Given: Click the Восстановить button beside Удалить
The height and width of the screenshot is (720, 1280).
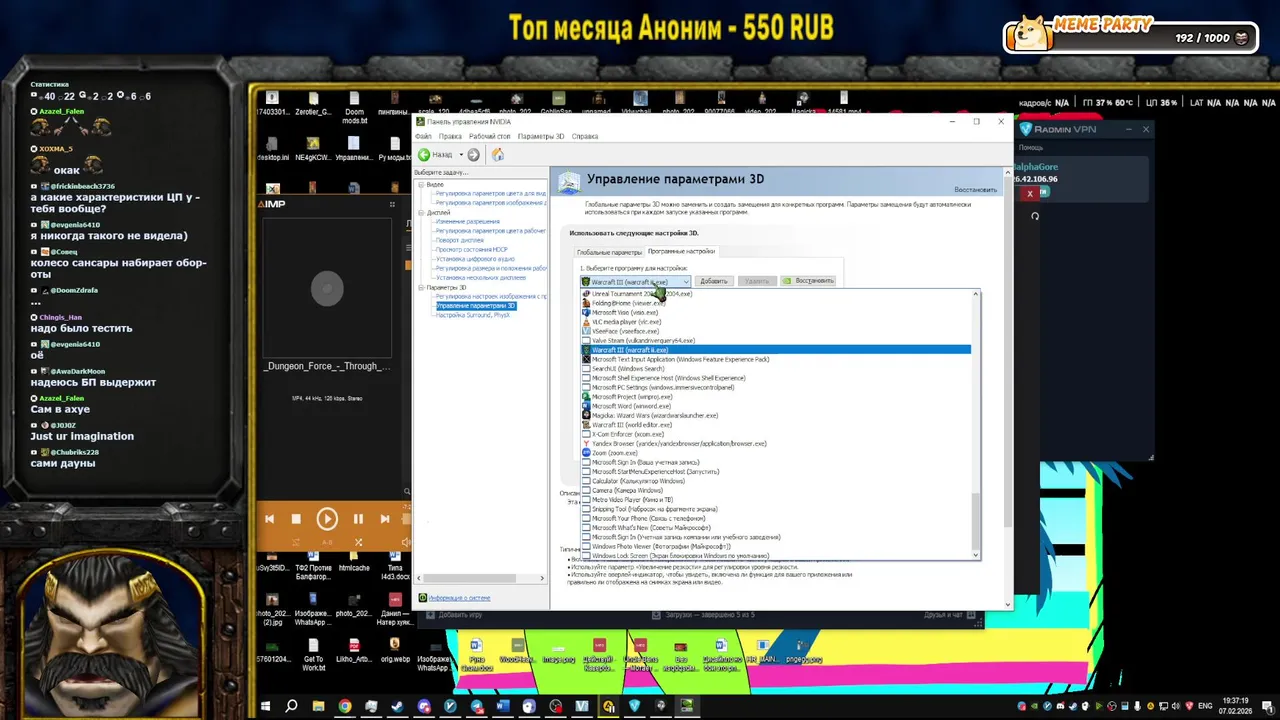Looking at the screenshot, I should [x=808, y=281].
